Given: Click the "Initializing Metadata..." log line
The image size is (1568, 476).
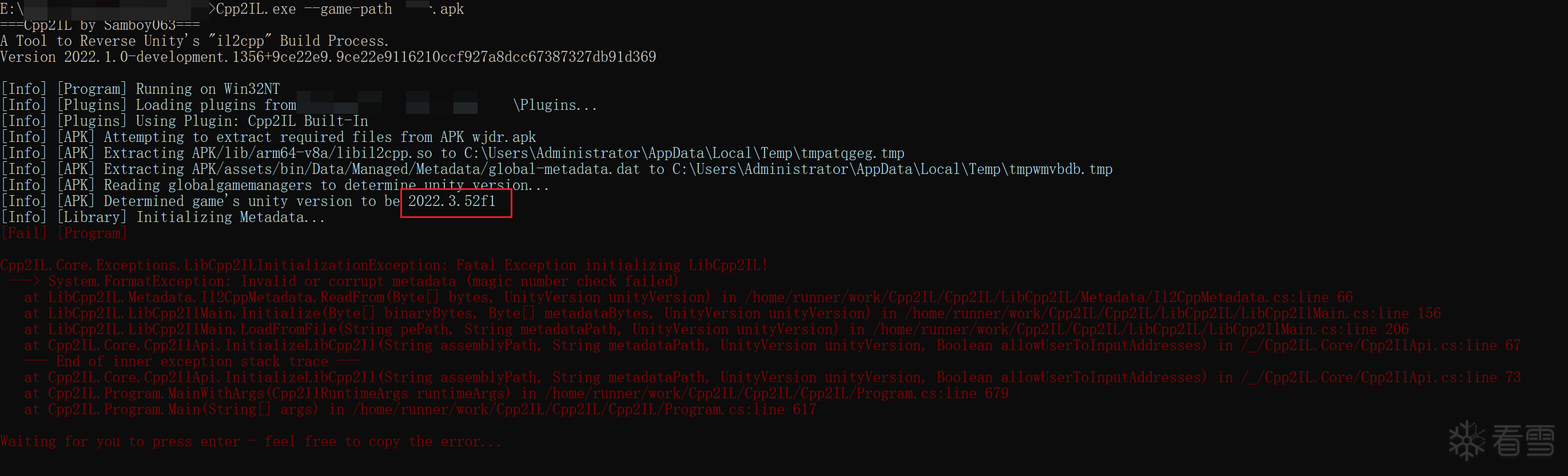Looking at the screenshot, I should (230, 217).
